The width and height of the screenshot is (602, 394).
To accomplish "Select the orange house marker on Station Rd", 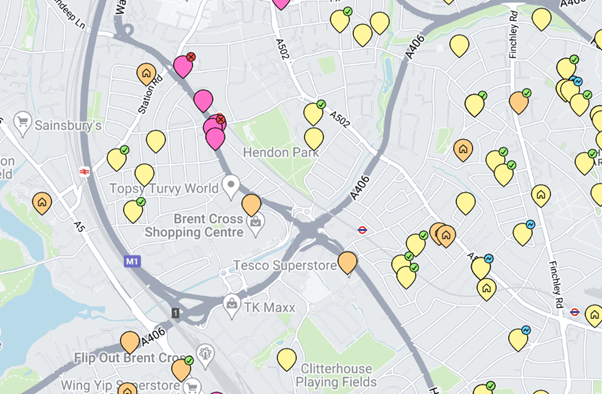I will tap(146, 74).
